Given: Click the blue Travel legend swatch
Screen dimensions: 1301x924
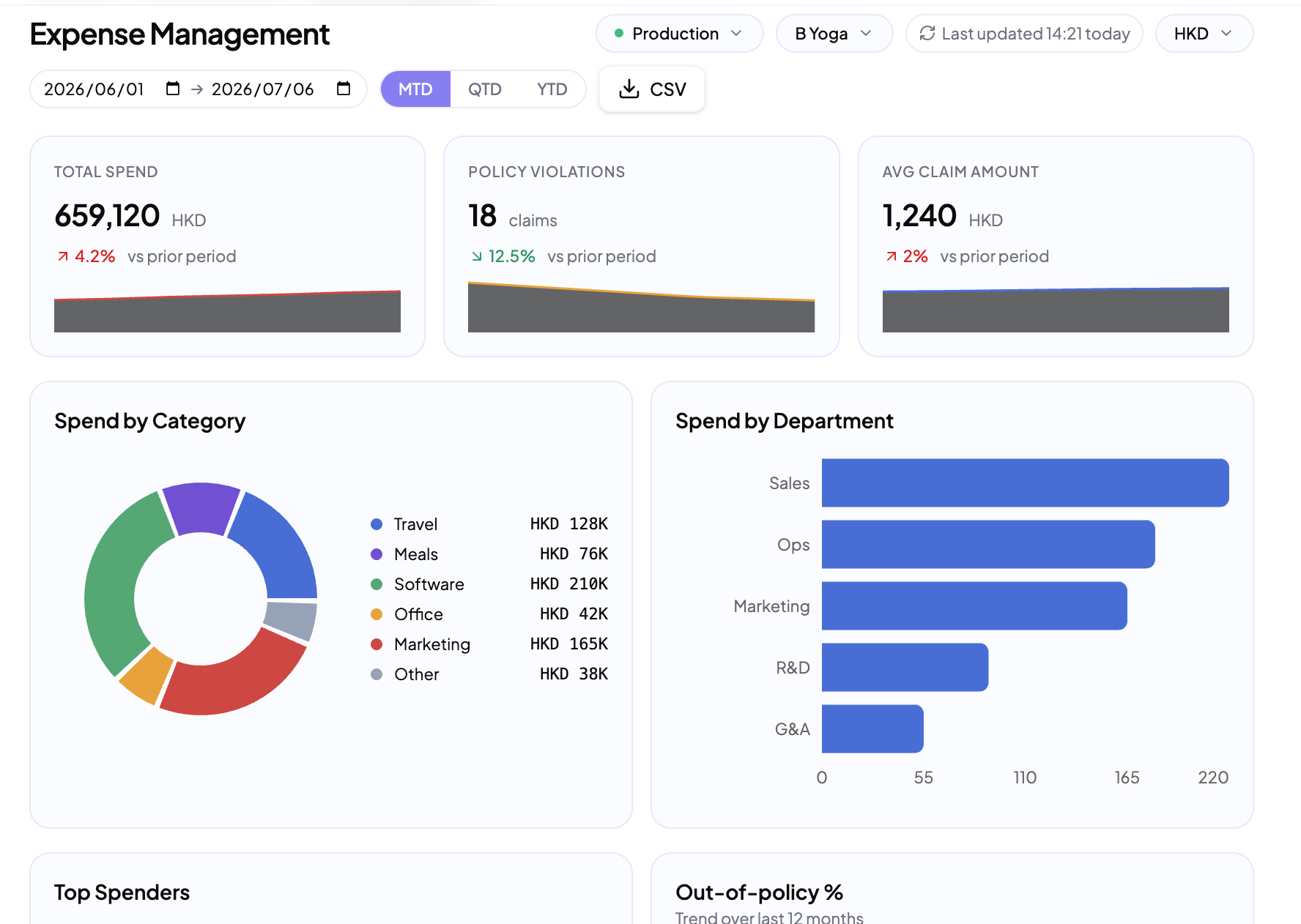Looking at the screenshot, I should (x=377, y=524).
